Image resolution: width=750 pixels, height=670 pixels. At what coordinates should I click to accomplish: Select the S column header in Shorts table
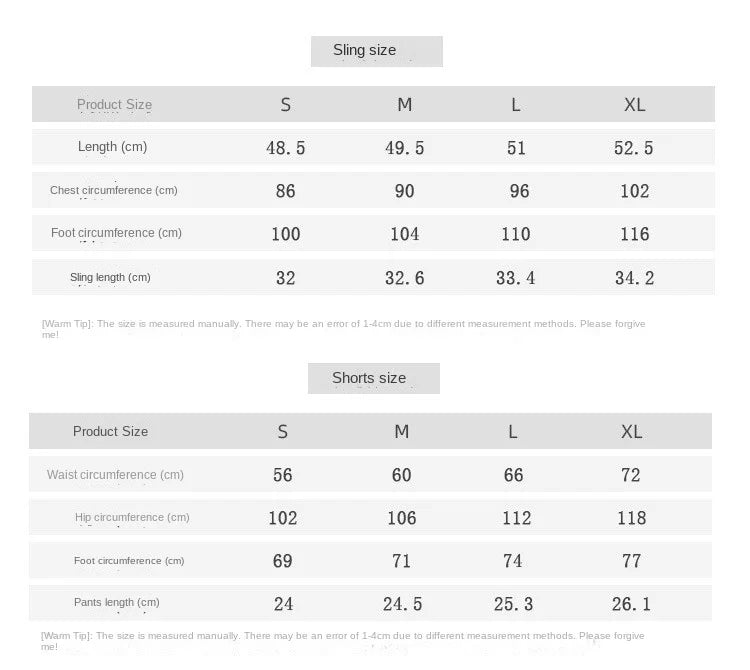283,431
